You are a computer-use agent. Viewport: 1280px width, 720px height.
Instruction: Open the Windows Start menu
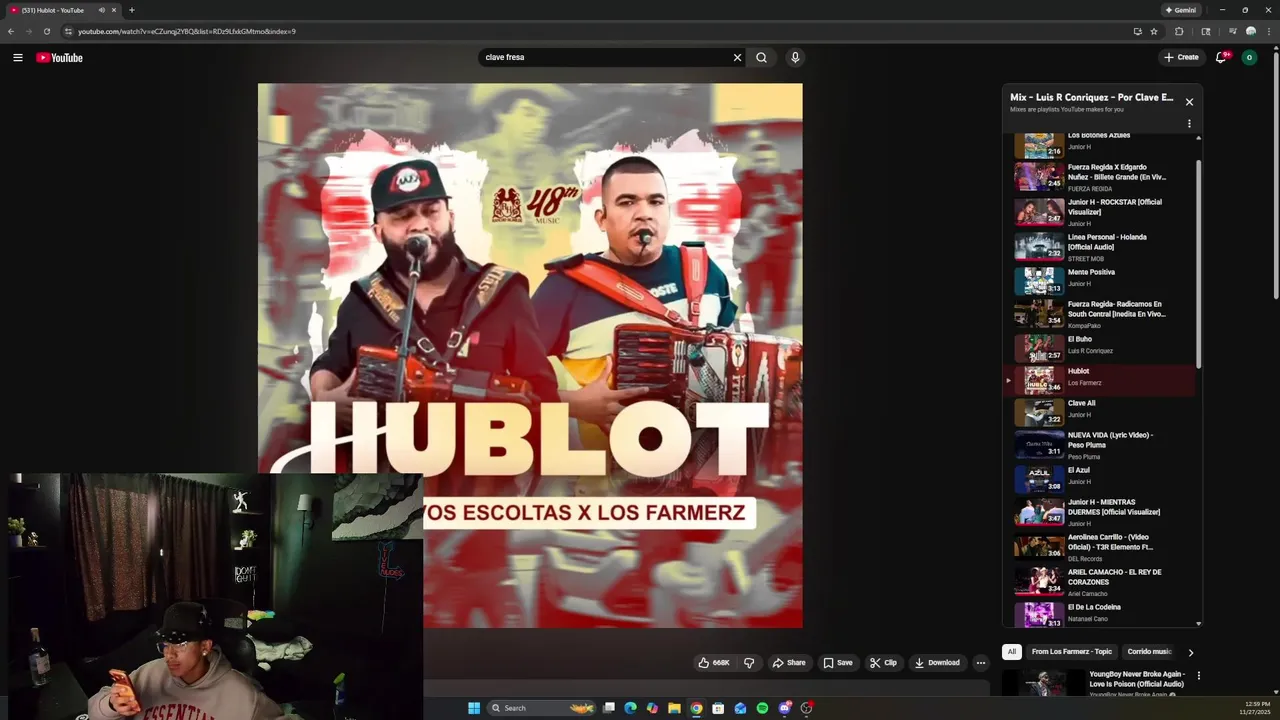pyautogui.click(x=474, y=708)
